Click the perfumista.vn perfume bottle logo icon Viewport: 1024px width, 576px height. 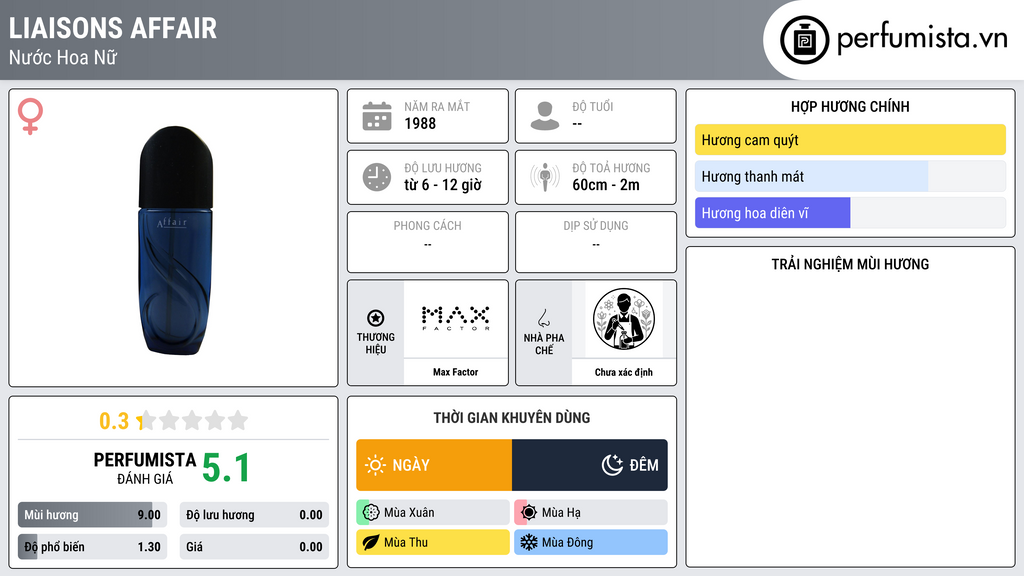804,40
